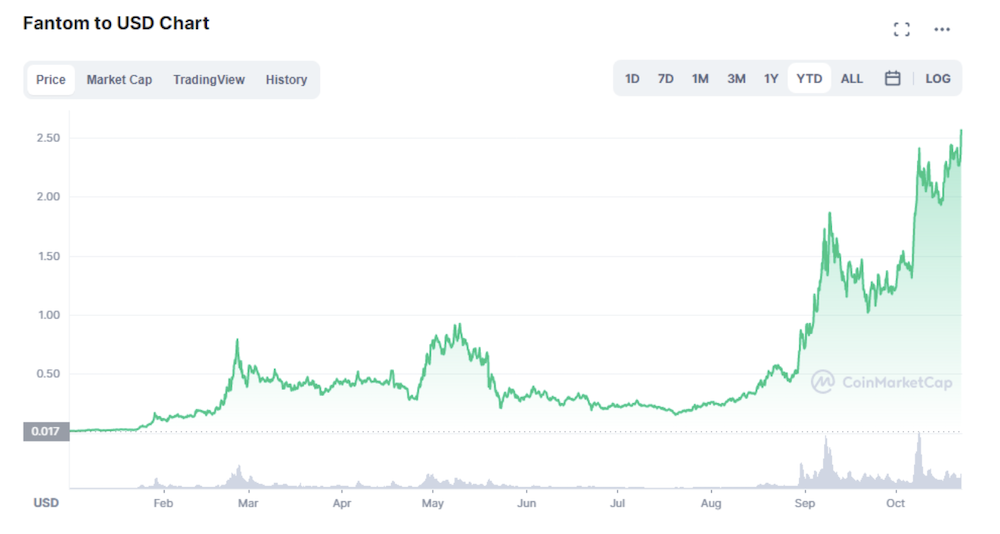Switch to the Price tab
1000x534 pixels.
coord(51,80)
